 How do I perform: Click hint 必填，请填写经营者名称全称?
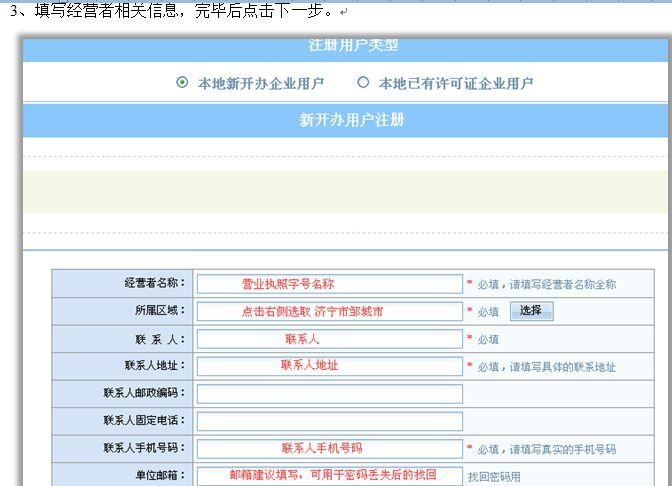coord(546,284)
